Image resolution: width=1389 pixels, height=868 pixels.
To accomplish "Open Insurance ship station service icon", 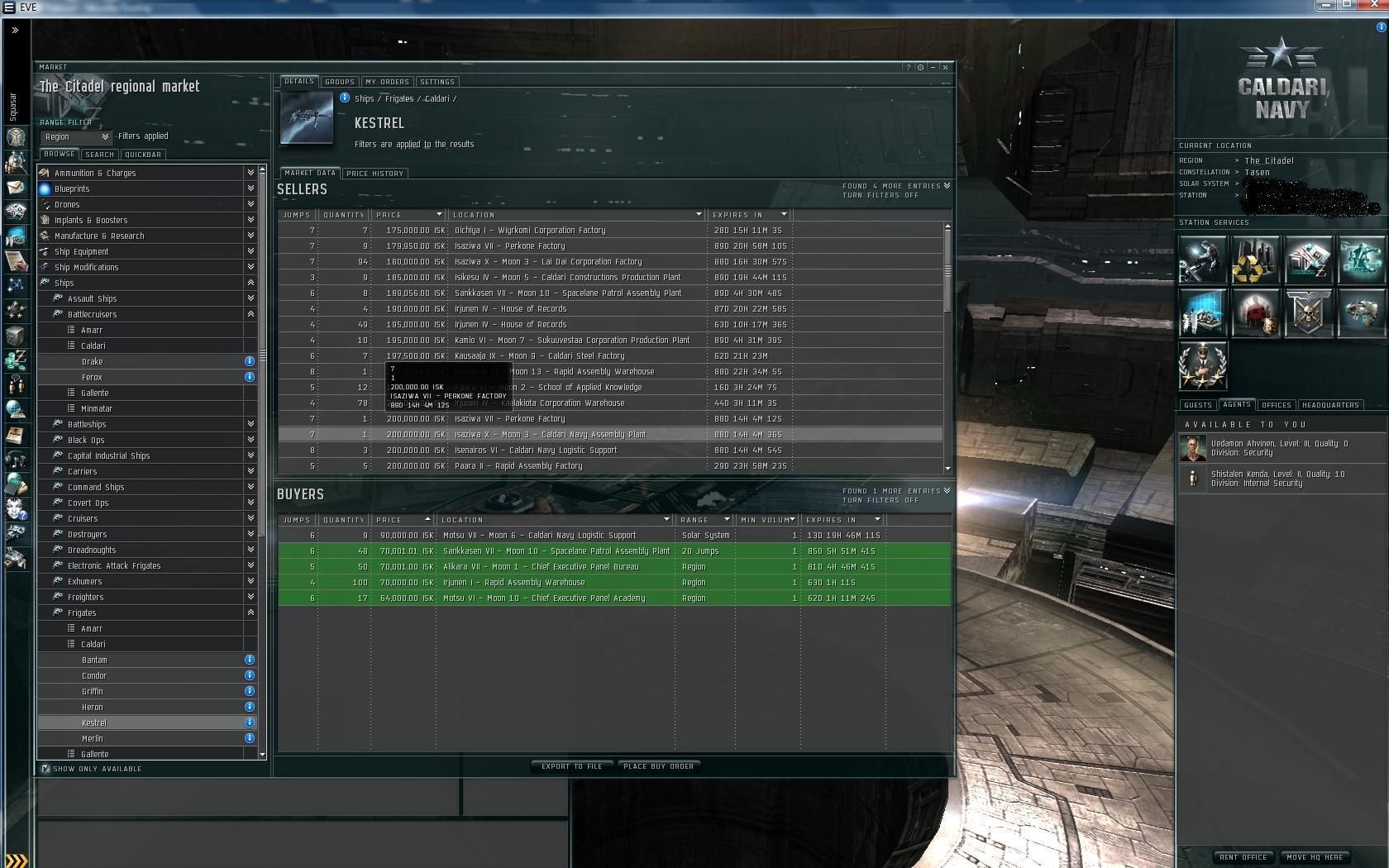I will click(x=1361, y=312).
